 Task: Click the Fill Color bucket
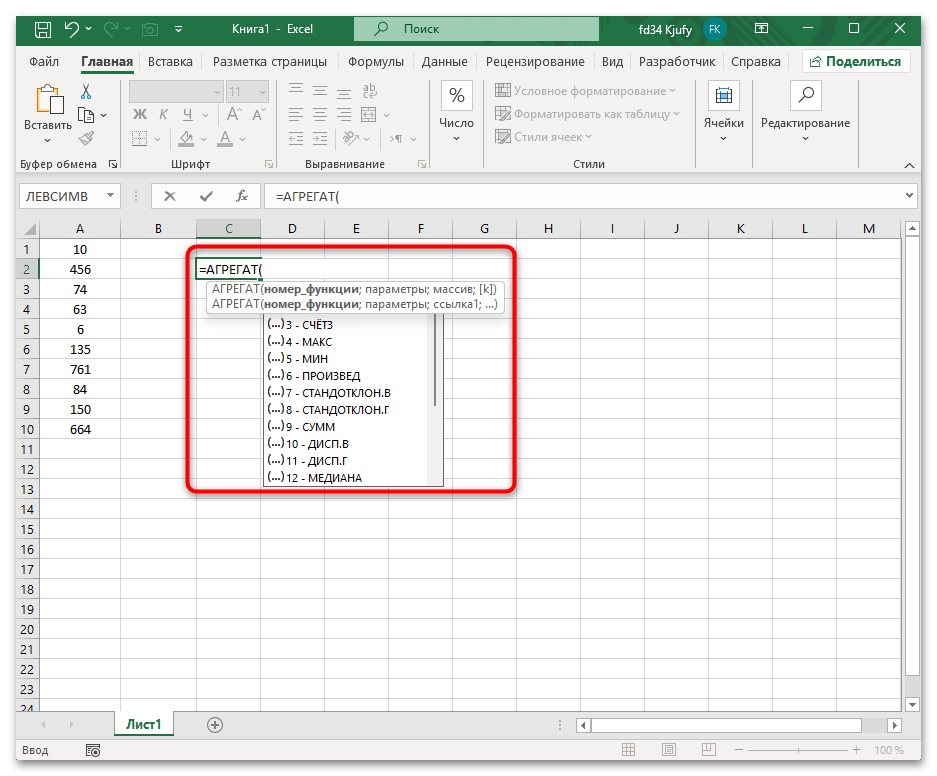[x=186, y=139]
